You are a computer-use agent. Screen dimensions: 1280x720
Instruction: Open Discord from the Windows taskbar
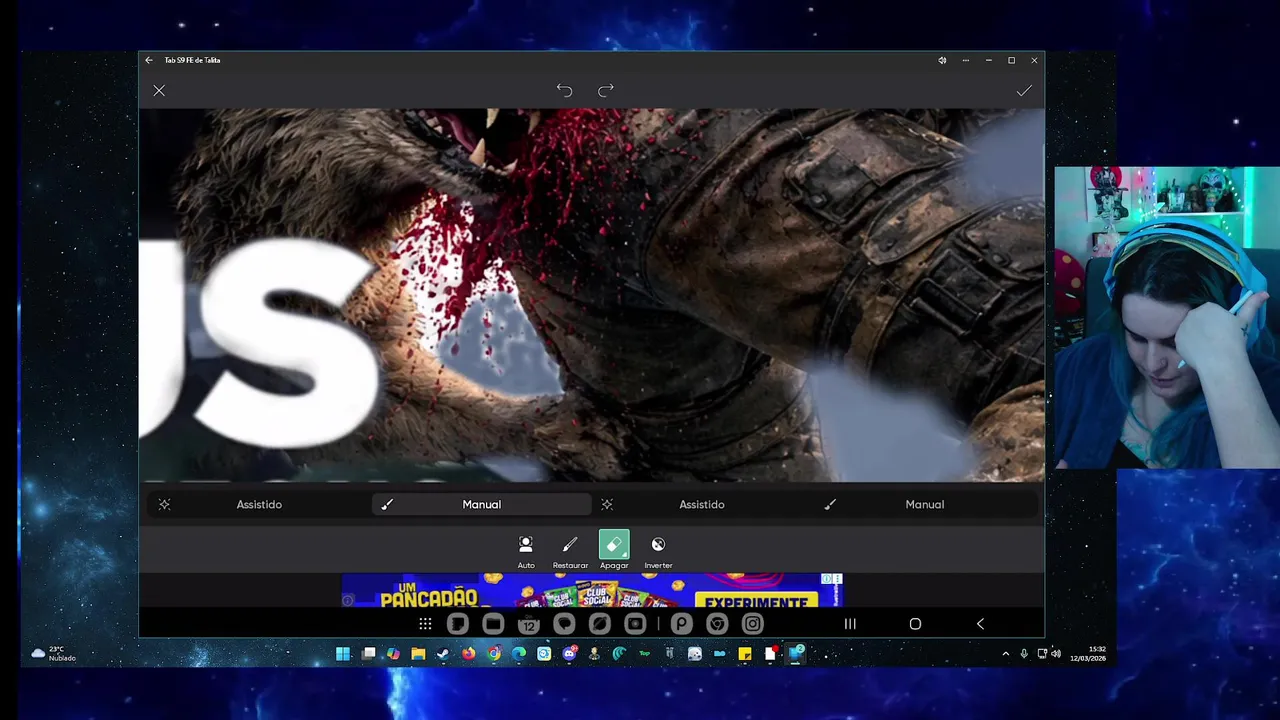(x=570, y=654)
